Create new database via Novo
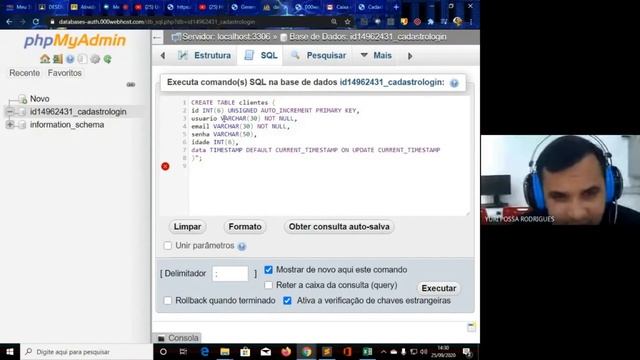The width and height of the screenshot is (640, 360). tap(40, 99)
